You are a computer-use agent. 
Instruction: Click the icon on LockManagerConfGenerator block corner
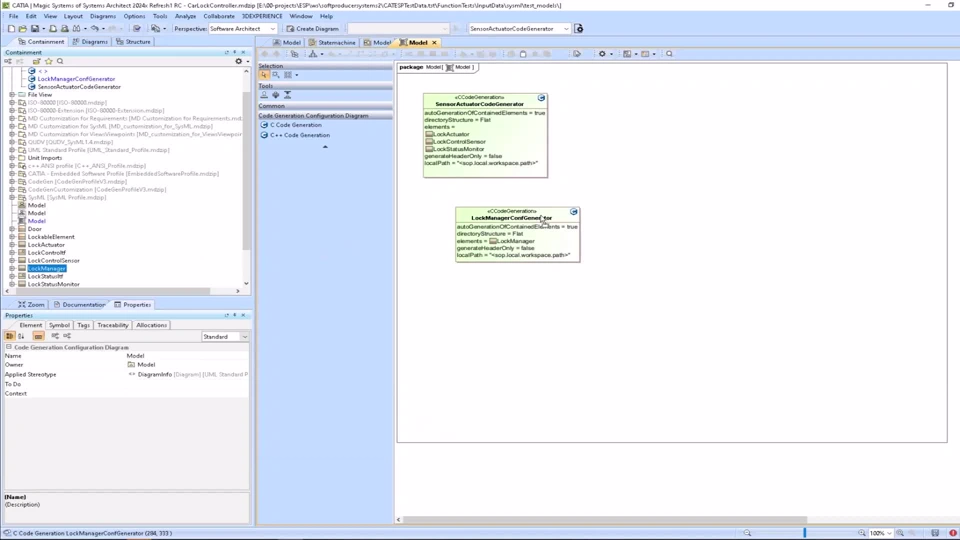[x=574, y=211]
